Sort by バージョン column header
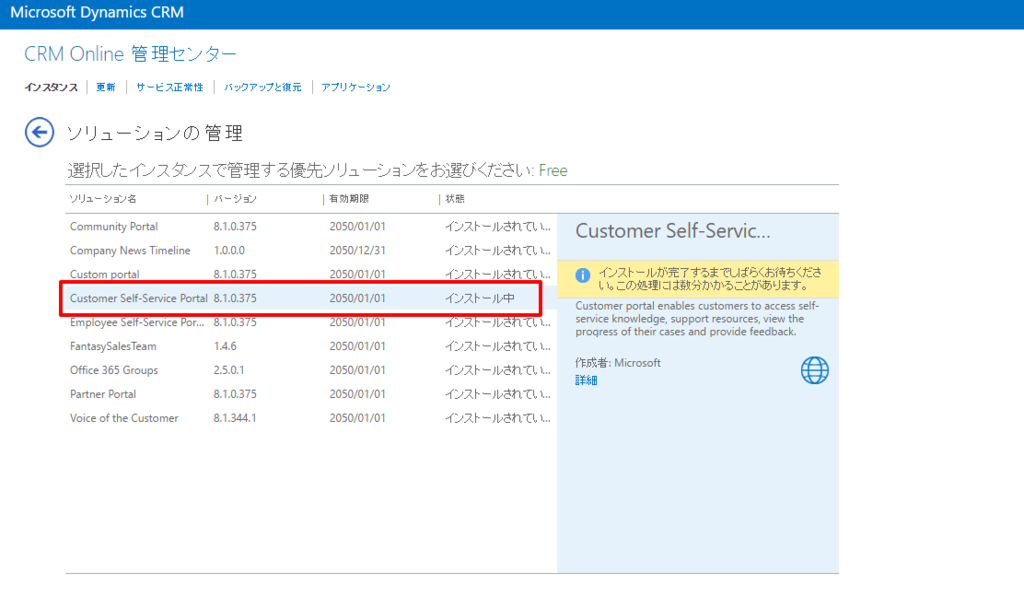Image resolution: width=1024 pixels, height=608 pixels. point(235,199)
